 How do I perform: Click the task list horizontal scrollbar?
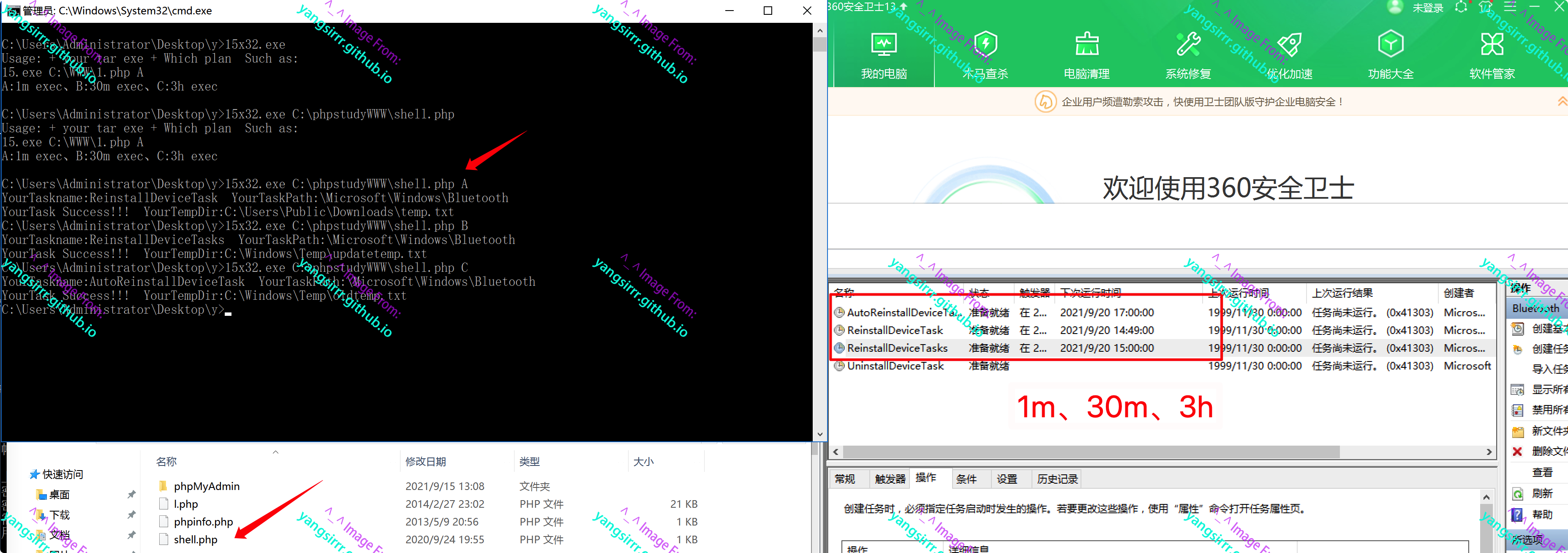tap(1089, 452)
